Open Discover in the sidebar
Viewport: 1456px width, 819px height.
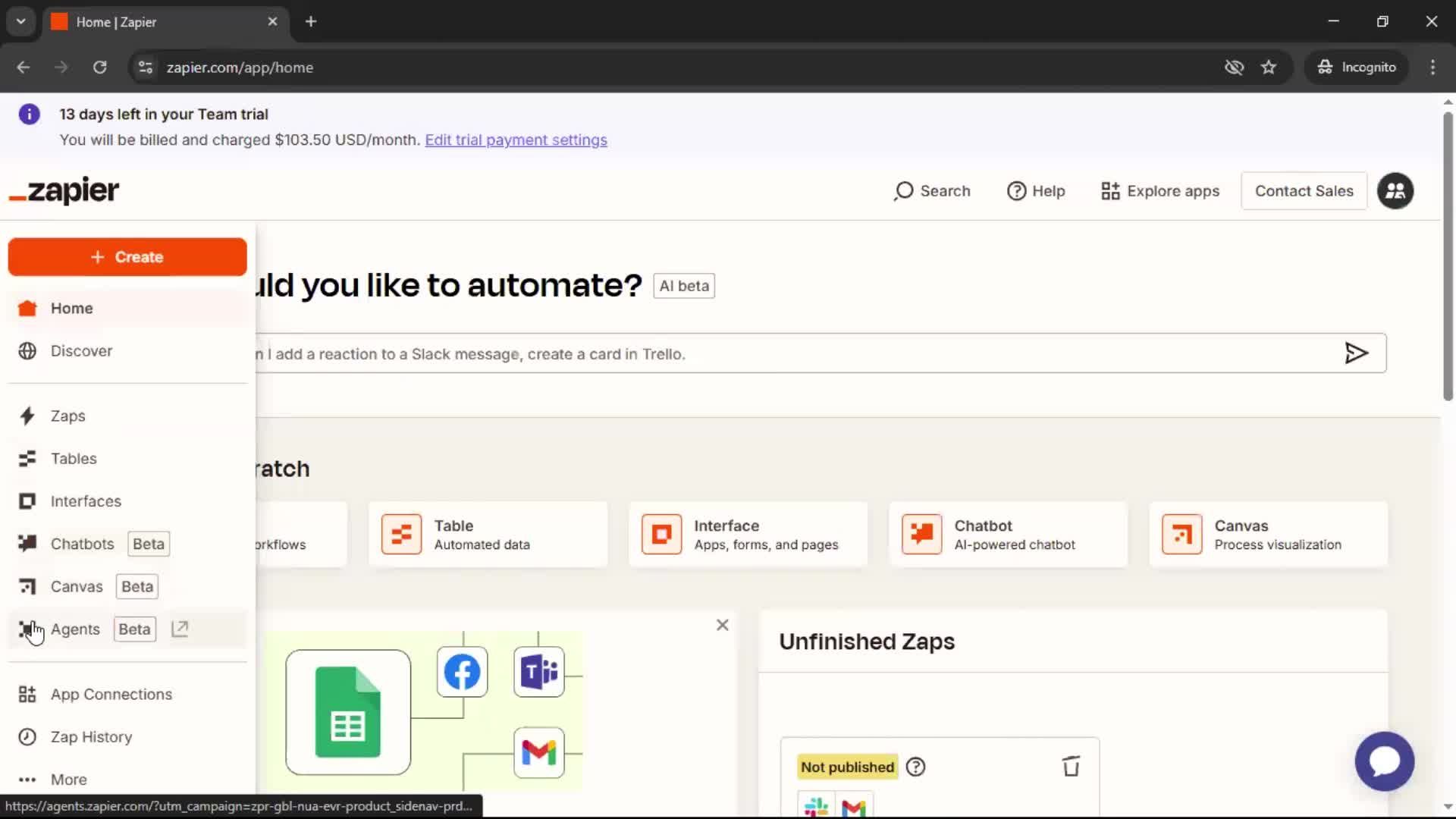[x=127, y=350]
